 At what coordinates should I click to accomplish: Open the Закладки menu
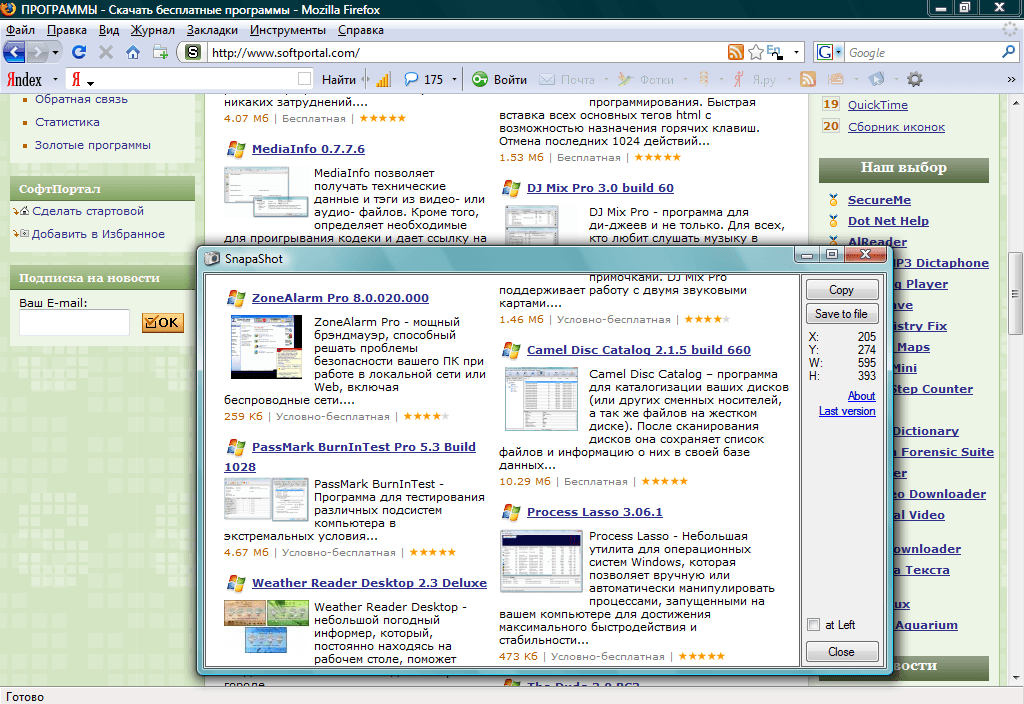212,30
